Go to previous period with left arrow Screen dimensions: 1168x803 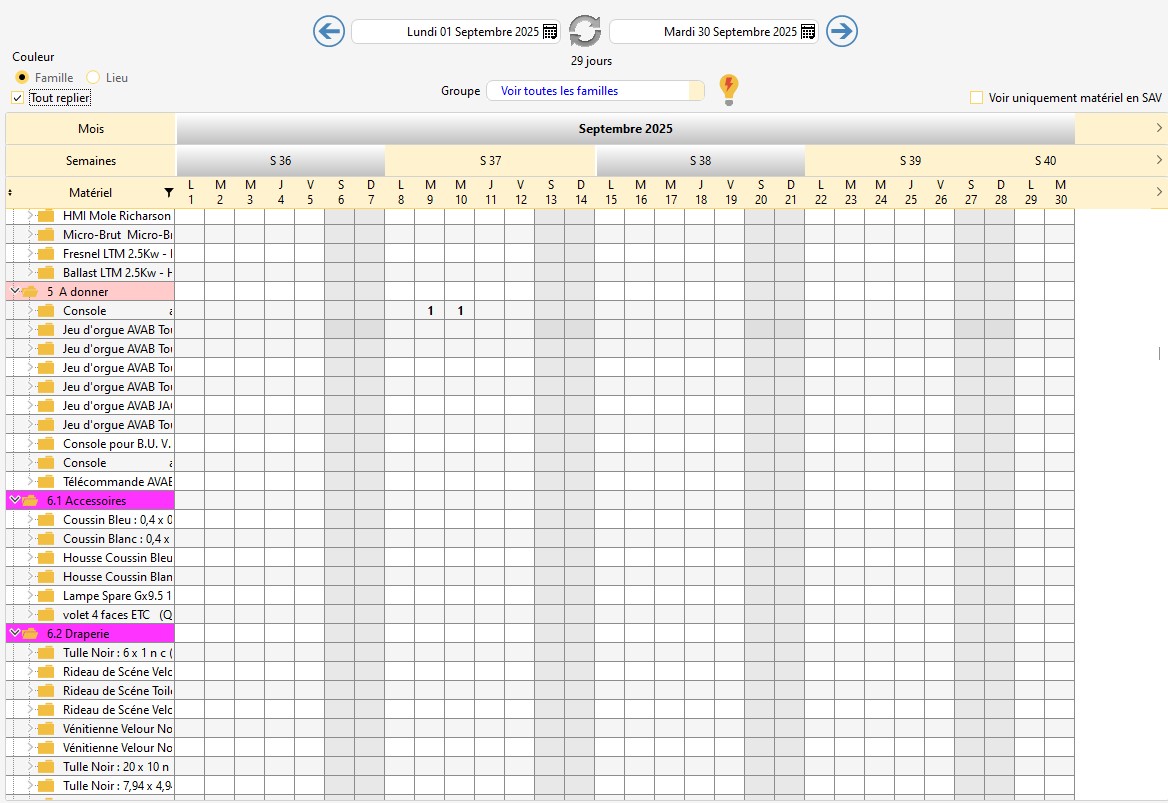[x=329, y=31]
